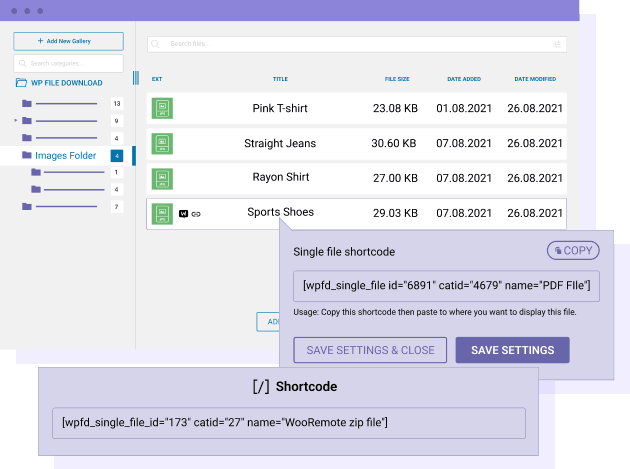Sort files by TITLE column
630x469 pixels.
pyautogui.click(x=280, y=79)
